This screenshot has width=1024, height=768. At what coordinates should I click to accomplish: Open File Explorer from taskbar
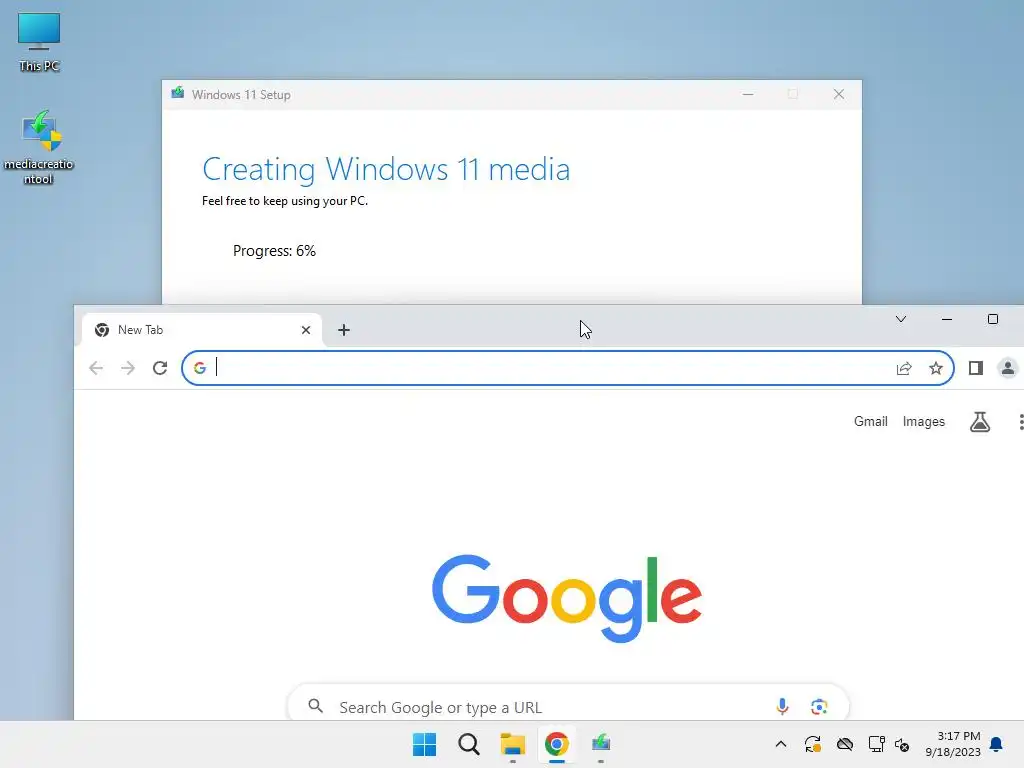(513, 744)
